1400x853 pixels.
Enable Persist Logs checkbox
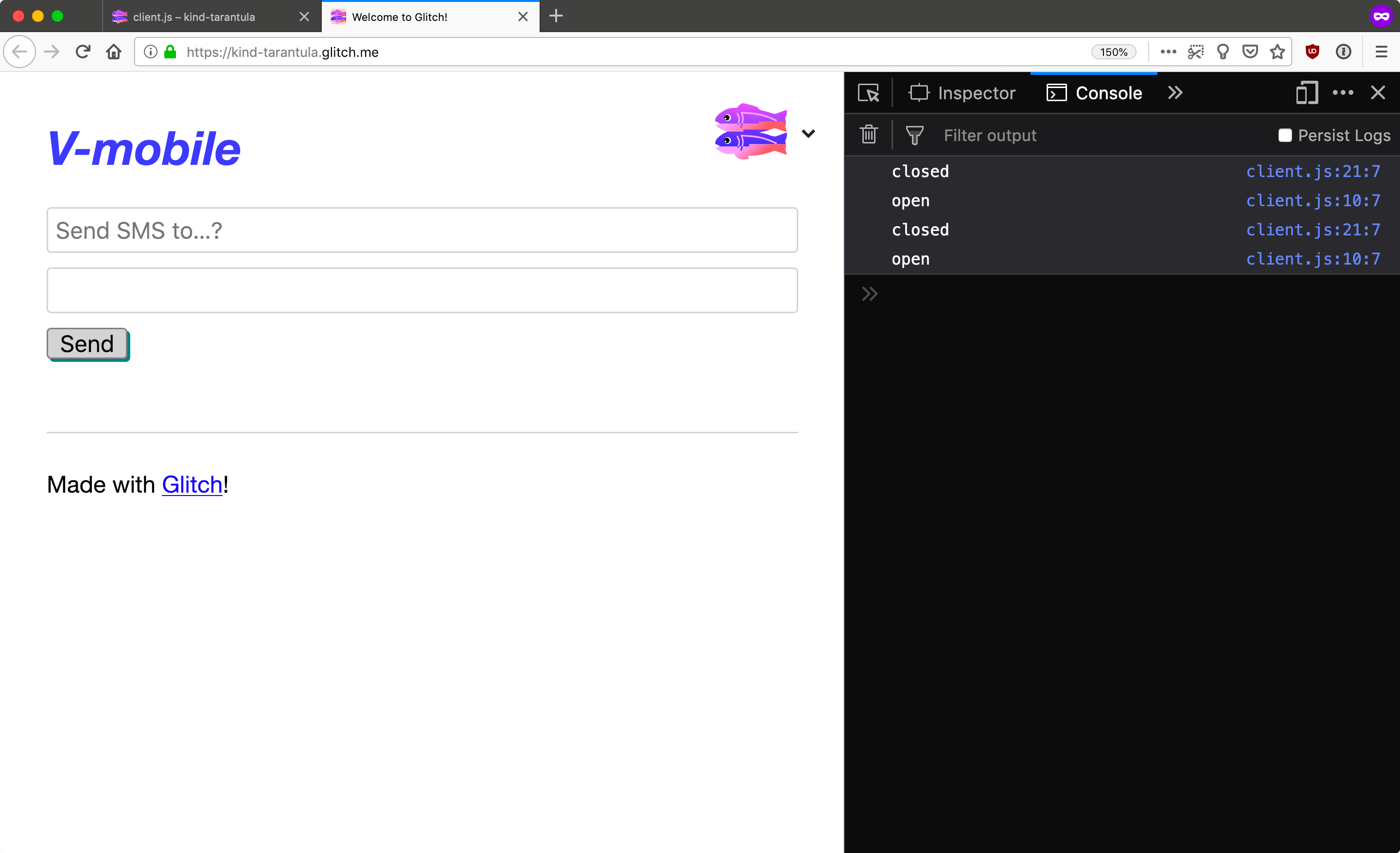point(1285,135)
